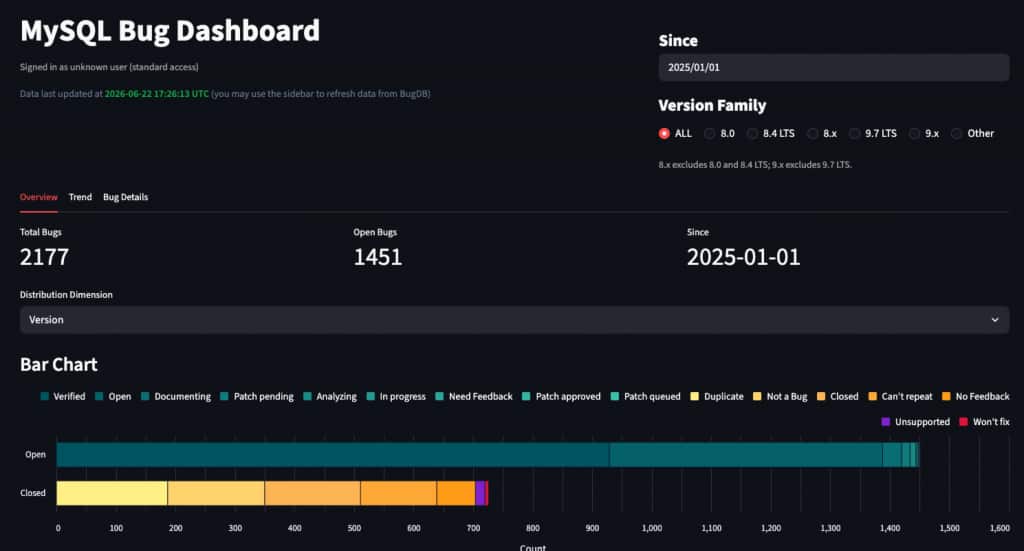Toggle Duplicate legend entry
The width and height of the screenshot is (1024, 551).
(x=716, y=396)
